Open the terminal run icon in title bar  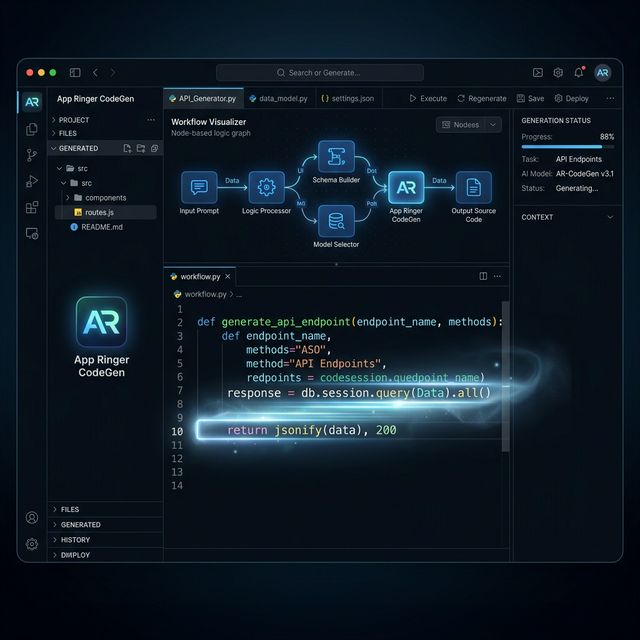click(538, 73)
